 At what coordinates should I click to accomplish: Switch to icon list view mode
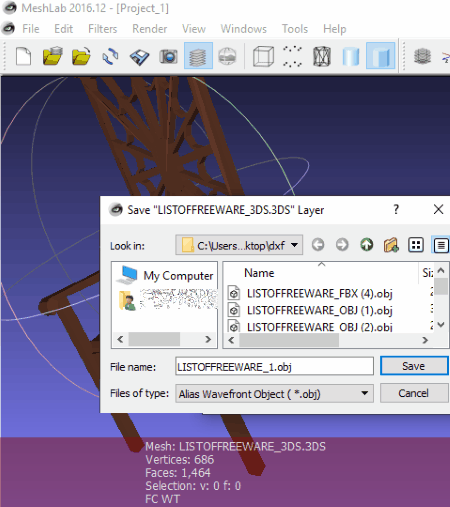[416, 245]
